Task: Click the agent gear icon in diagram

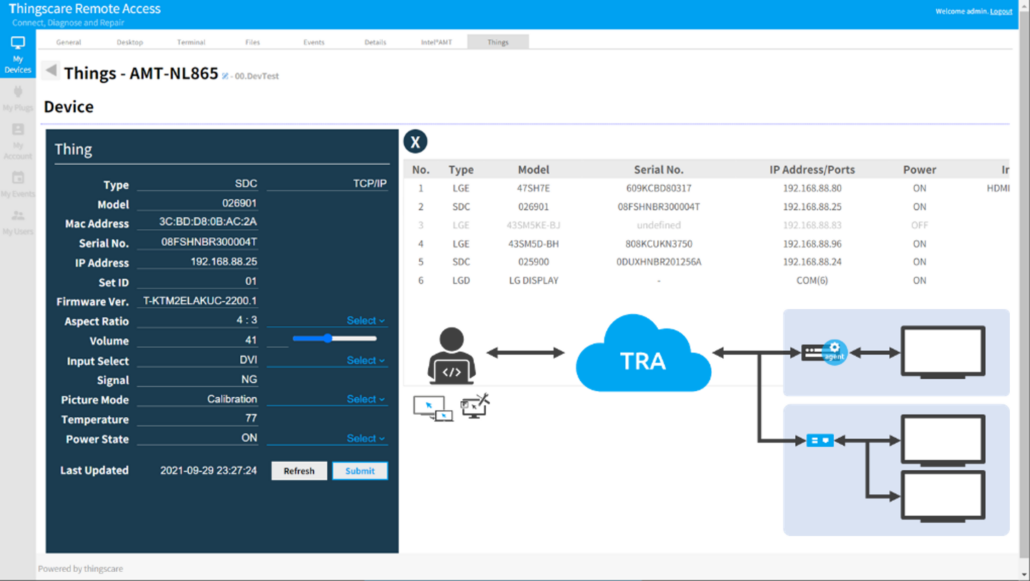Action: pos(834,352)
